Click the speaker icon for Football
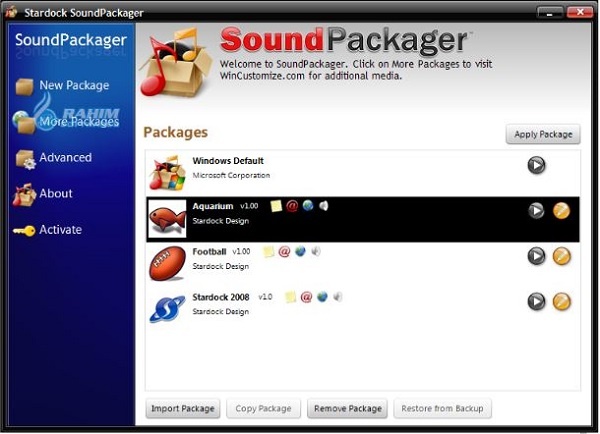Viewport: 600px width, 434px height. pyautogui.click(x=316, y=252)
